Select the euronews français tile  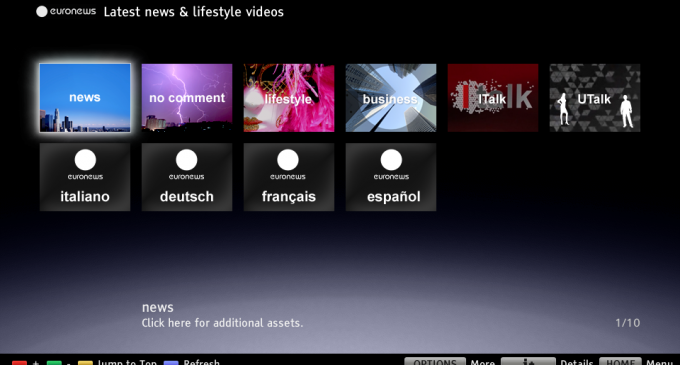289,177
